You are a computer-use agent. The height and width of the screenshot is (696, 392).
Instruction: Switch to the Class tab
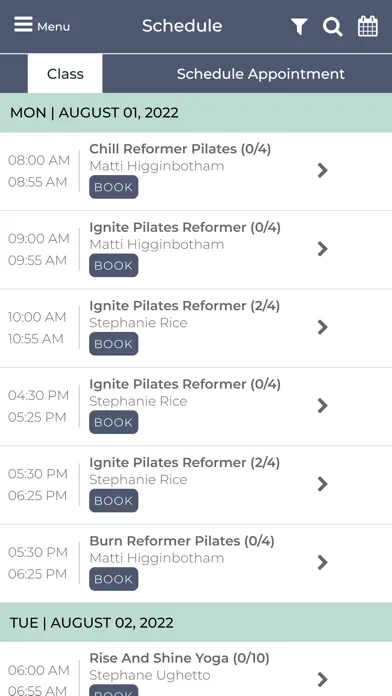65,74
